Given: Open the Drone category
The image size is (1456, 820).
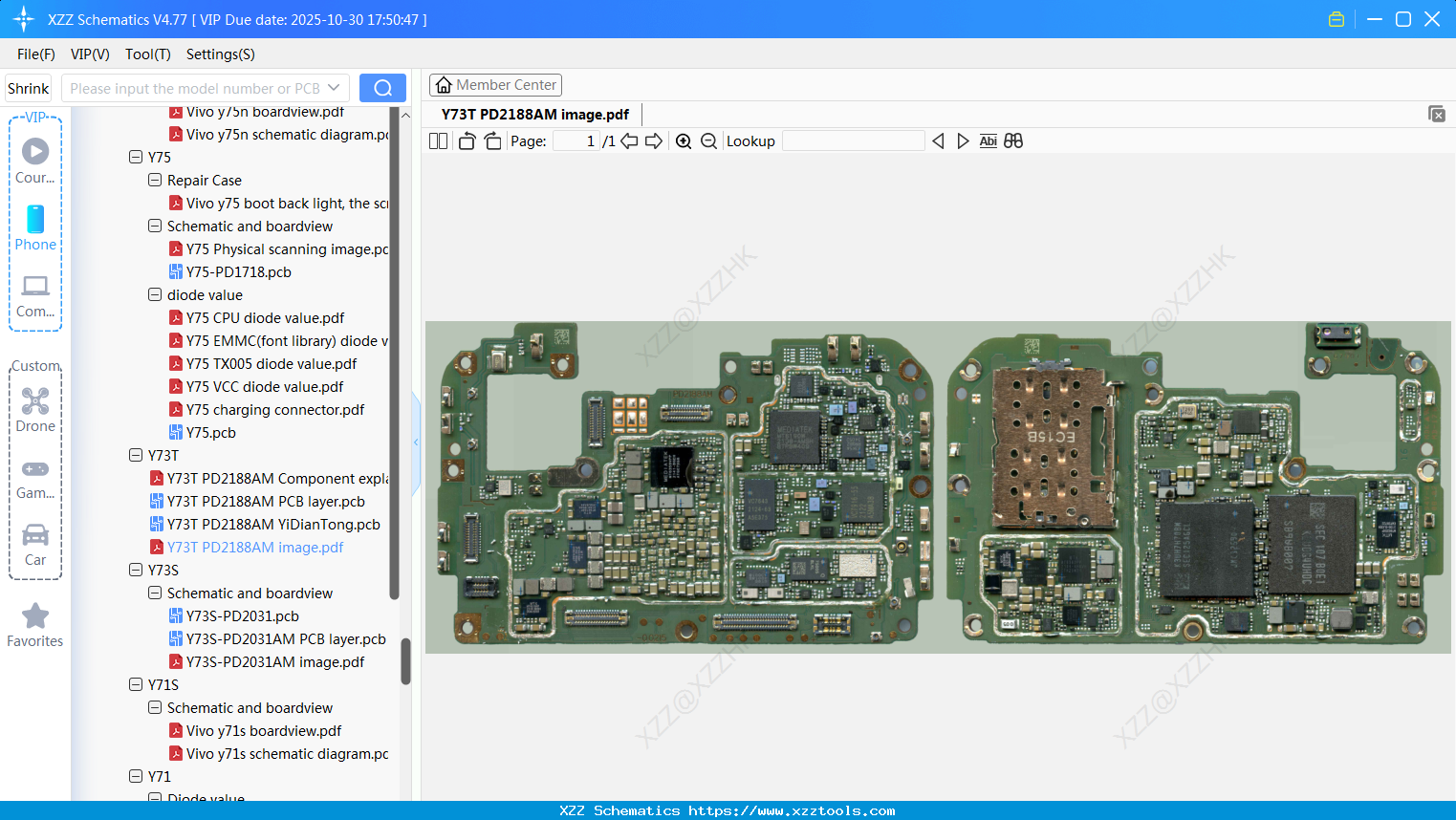Looking at the screenshot, I should point(35,410).
